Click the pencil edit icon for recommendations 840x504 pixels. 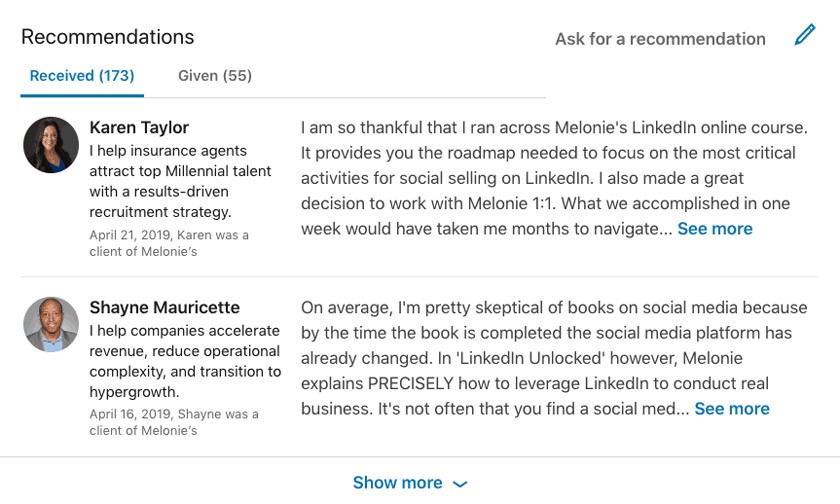tap(805, 36)
